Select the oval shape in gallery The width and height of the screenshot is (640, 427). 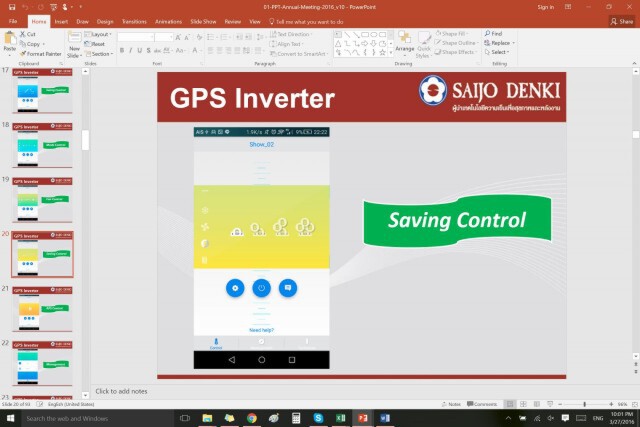pyautogui.click(x=373, y=35)
